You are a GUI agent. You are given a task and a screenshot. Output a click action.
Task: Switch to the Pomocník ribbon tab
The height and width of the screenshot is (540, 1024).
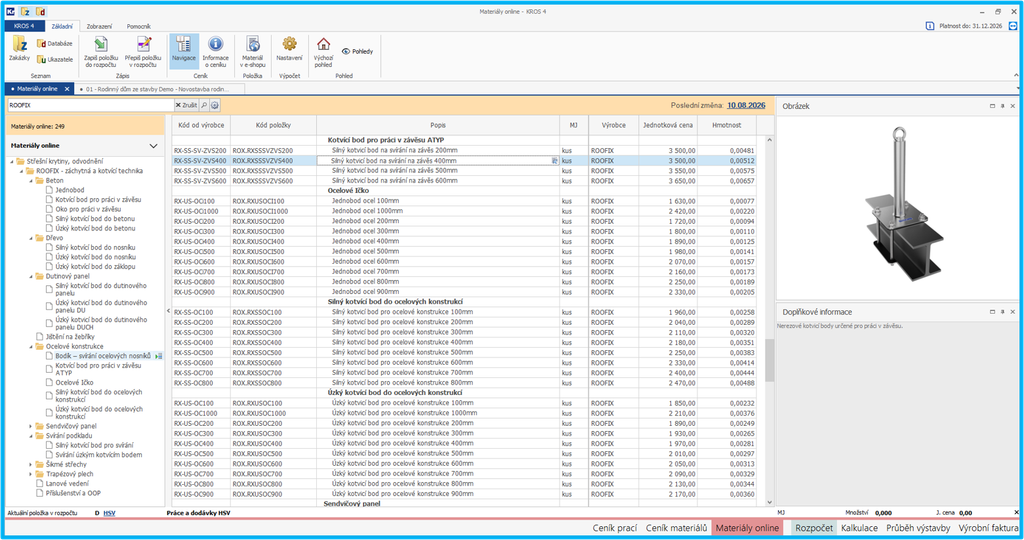(138, 26)
